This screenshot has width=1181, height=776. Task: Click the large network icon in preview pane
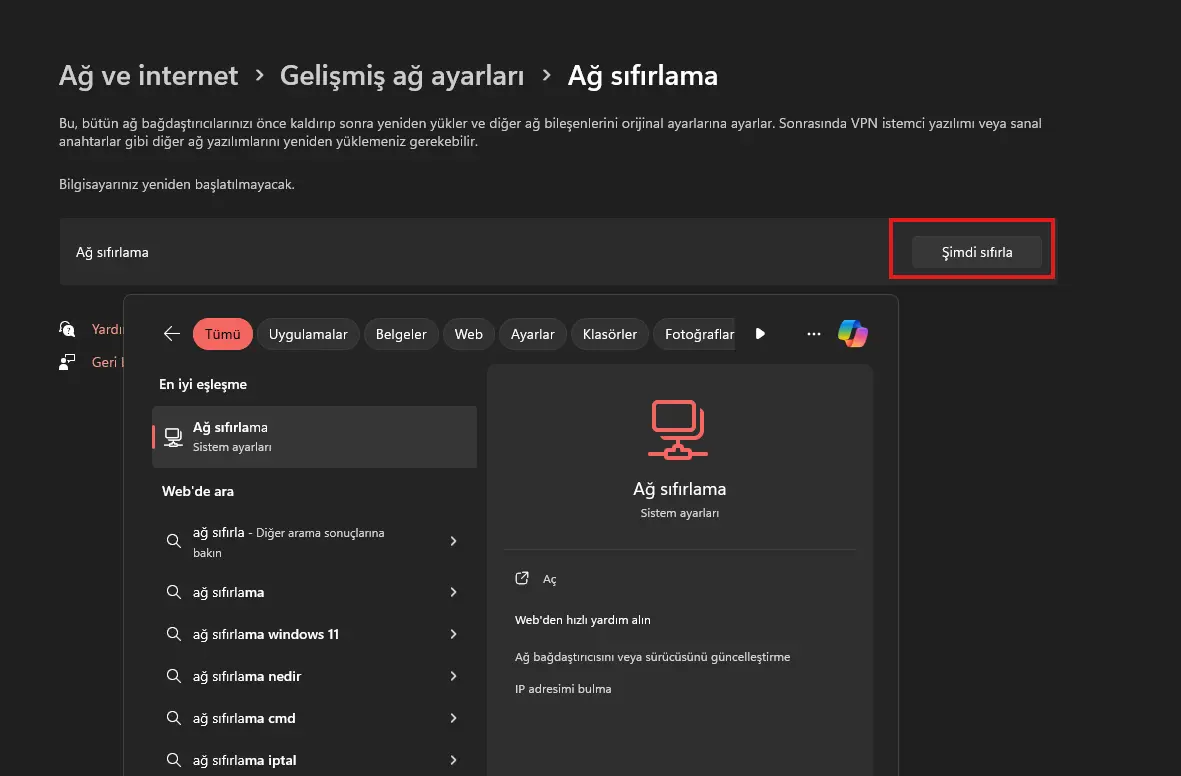(678, 429)
